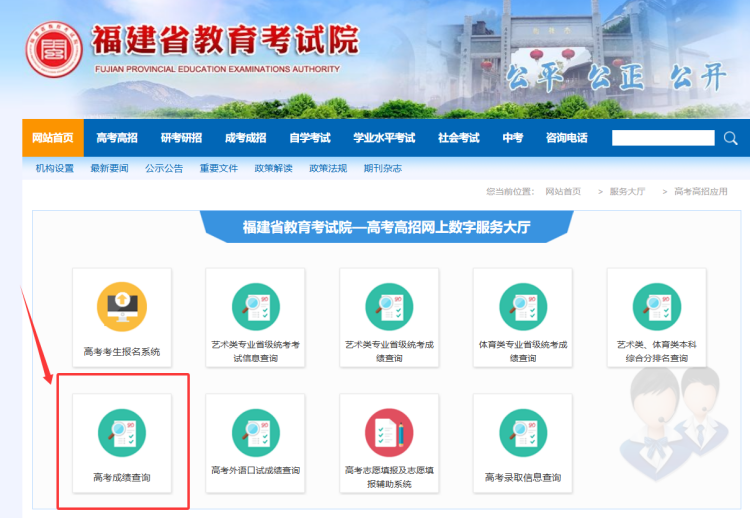Viewport: 750px width, 518px height.
Task: Focus the site search input box
Action: coord(663,138)
